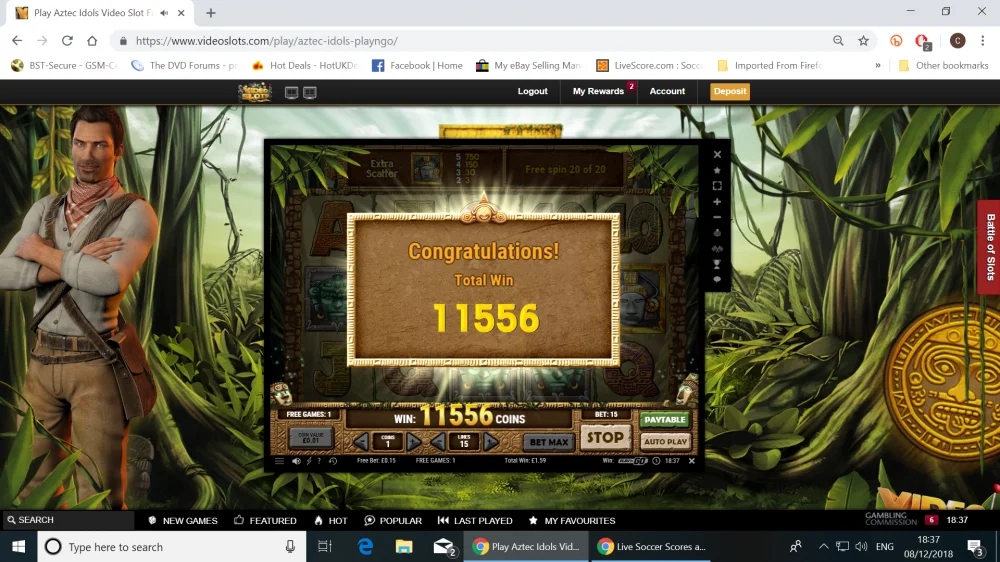
Task: Toggle fast play lightning icon
Action: pyautogui.click(x=309, y=461)
